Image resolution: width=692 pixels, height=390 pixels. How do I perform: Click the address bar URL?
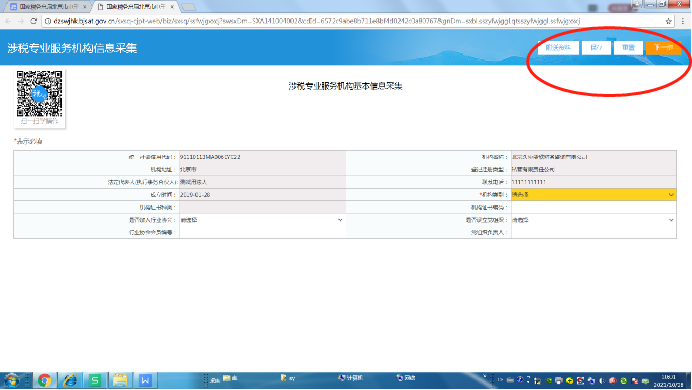point(316,21)
